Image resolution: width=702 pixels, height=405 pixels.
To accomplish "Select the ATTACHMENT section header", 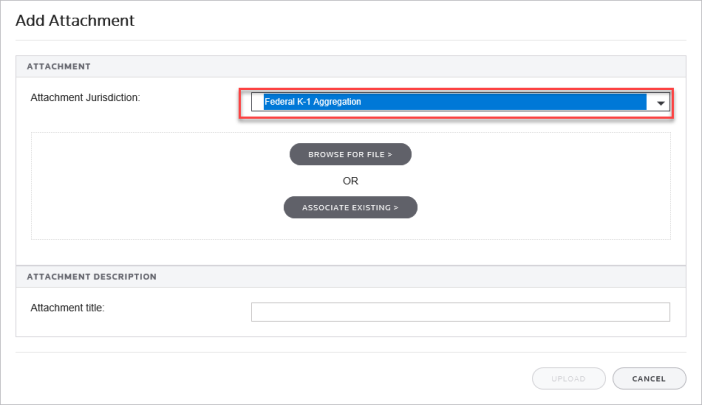I will point(59,67).
